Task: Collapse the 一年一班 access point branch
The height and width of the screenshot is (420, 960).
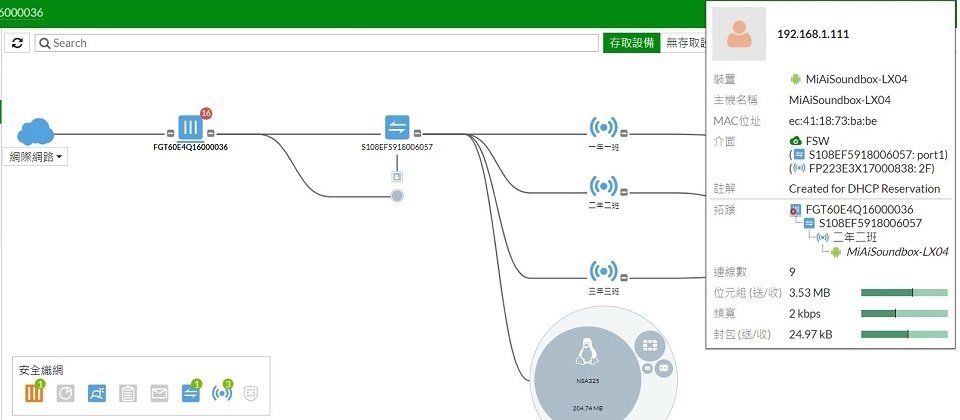Action: click(x=623, y=133)
